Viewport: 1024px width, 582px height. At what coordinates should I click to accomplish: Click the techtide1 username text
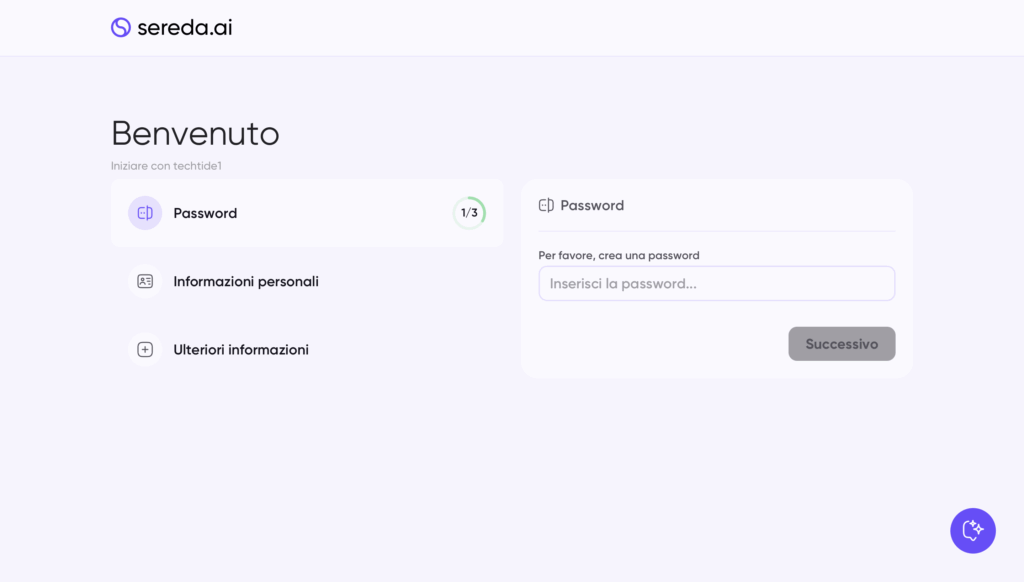point(199,166)
